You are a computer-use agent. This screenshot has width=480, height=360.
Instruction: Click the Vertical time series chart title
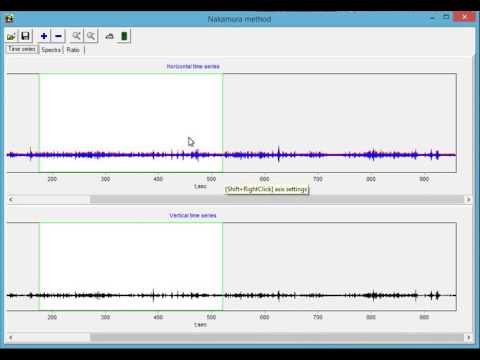coord(193,216)
